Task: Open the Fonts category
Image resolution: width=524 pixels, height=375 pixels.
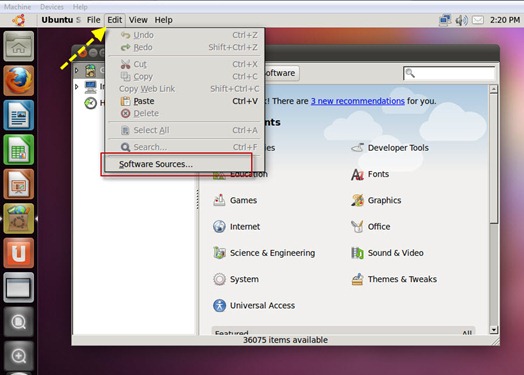Action: tap(378, 174)
